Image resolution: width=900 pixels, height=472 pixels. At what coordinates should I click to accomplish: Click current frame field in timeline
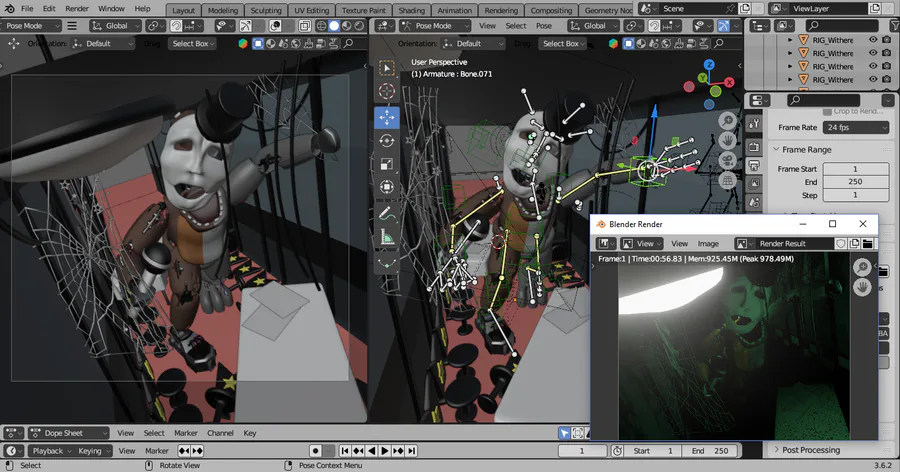coord(582,451)
